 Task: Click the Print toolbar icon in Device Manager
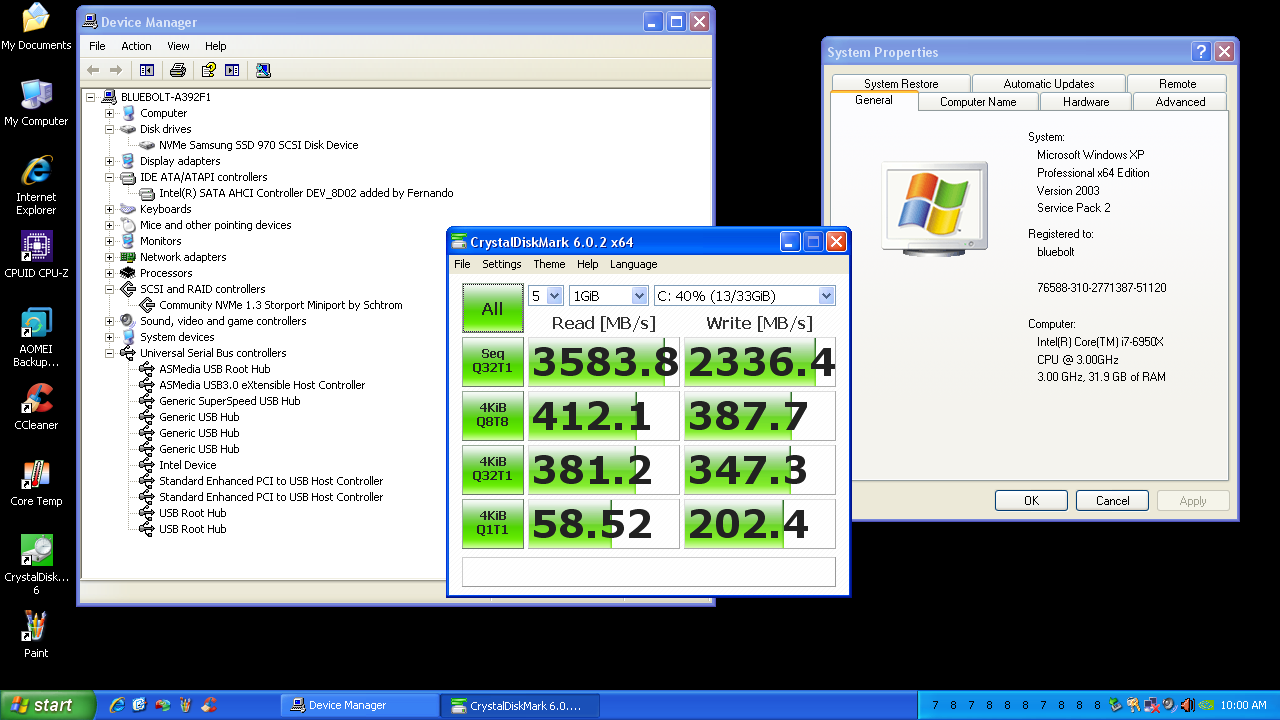[178, 70]
